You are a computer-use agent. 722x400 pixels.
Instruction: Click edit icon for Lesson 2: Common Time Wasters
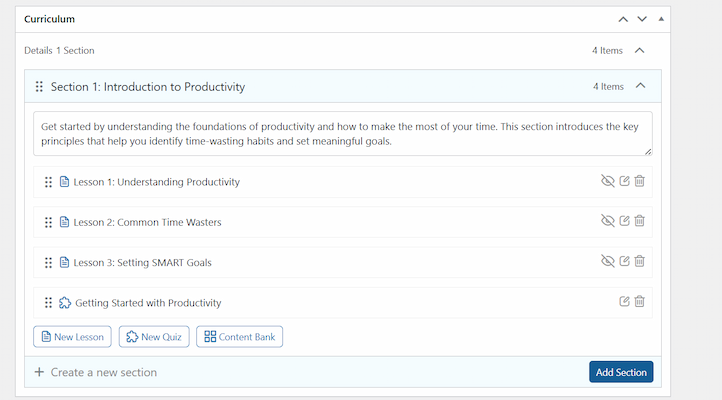pyautogui.click(x=625, y=221)
